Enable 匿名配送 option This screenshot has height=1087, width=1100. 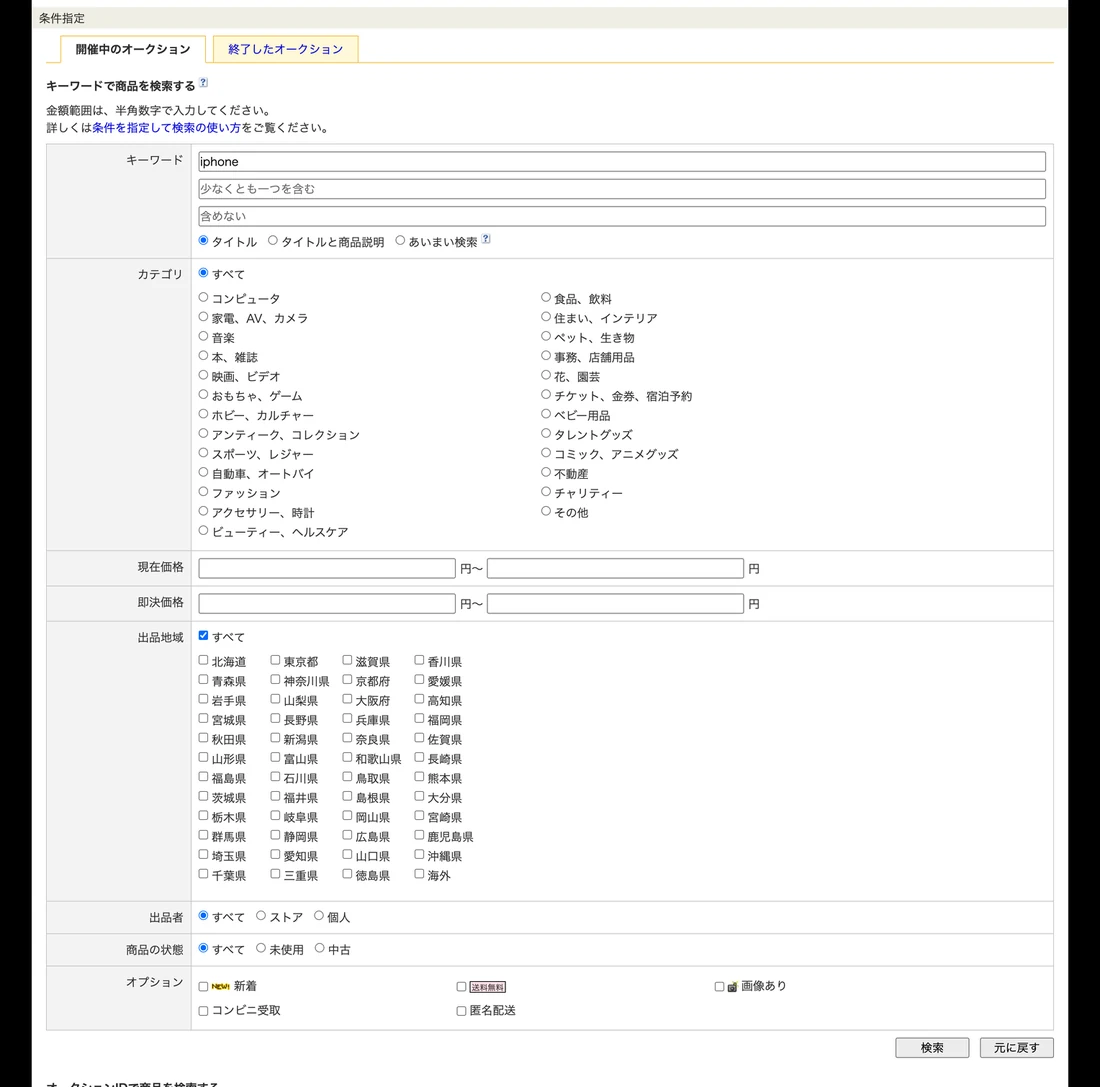point(462,1011)
